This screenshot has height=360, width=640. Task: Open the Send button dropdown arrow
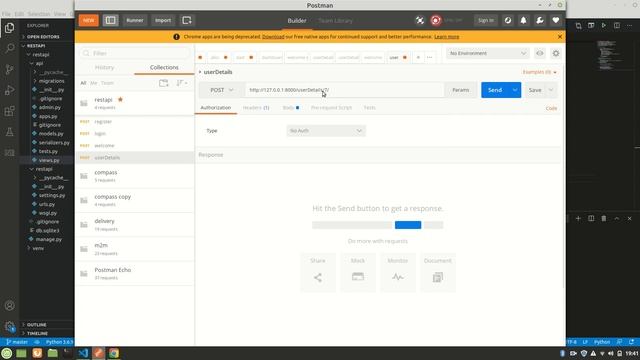pyautogui.click(x=515, y=90)
